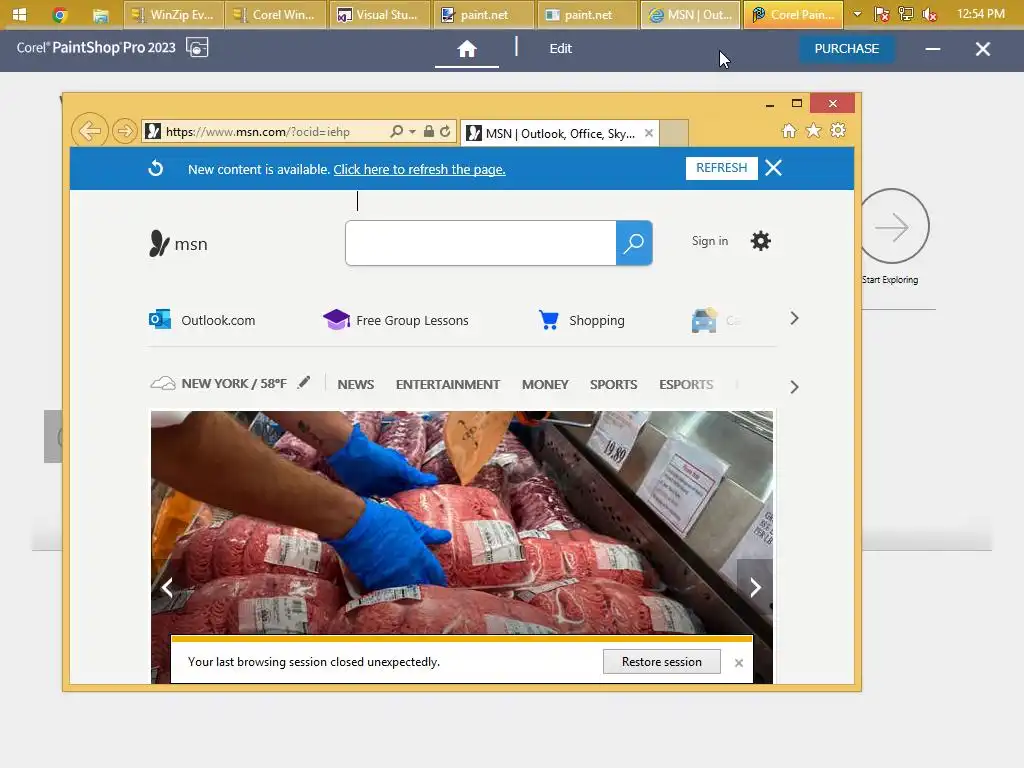This screenshot has height=768, width=1024.
Task: Select the MSN | Outlook, Office browser tab
Action: pos(560,133)
